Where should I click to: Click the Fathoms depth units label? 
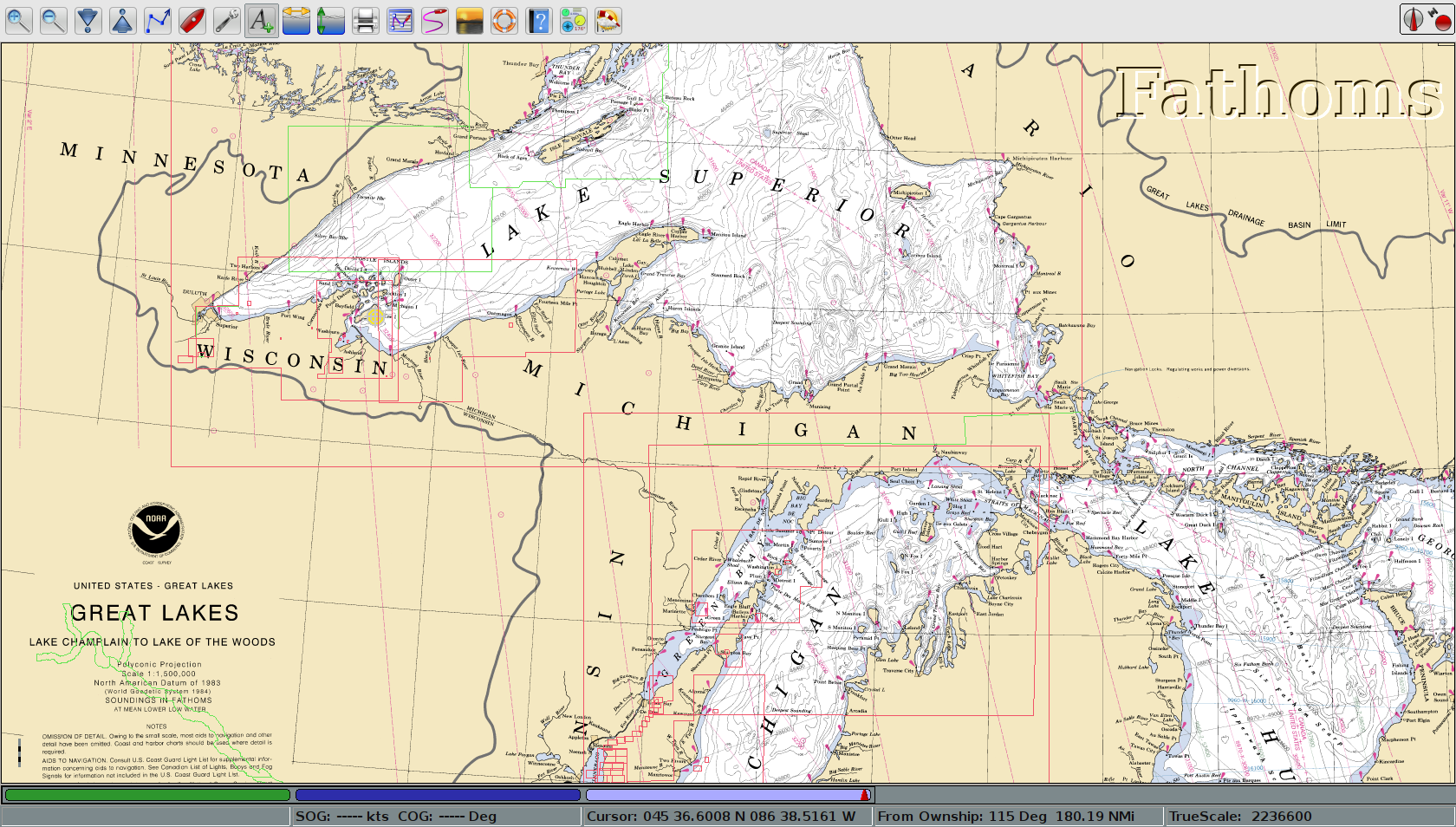pos(1279,93)
